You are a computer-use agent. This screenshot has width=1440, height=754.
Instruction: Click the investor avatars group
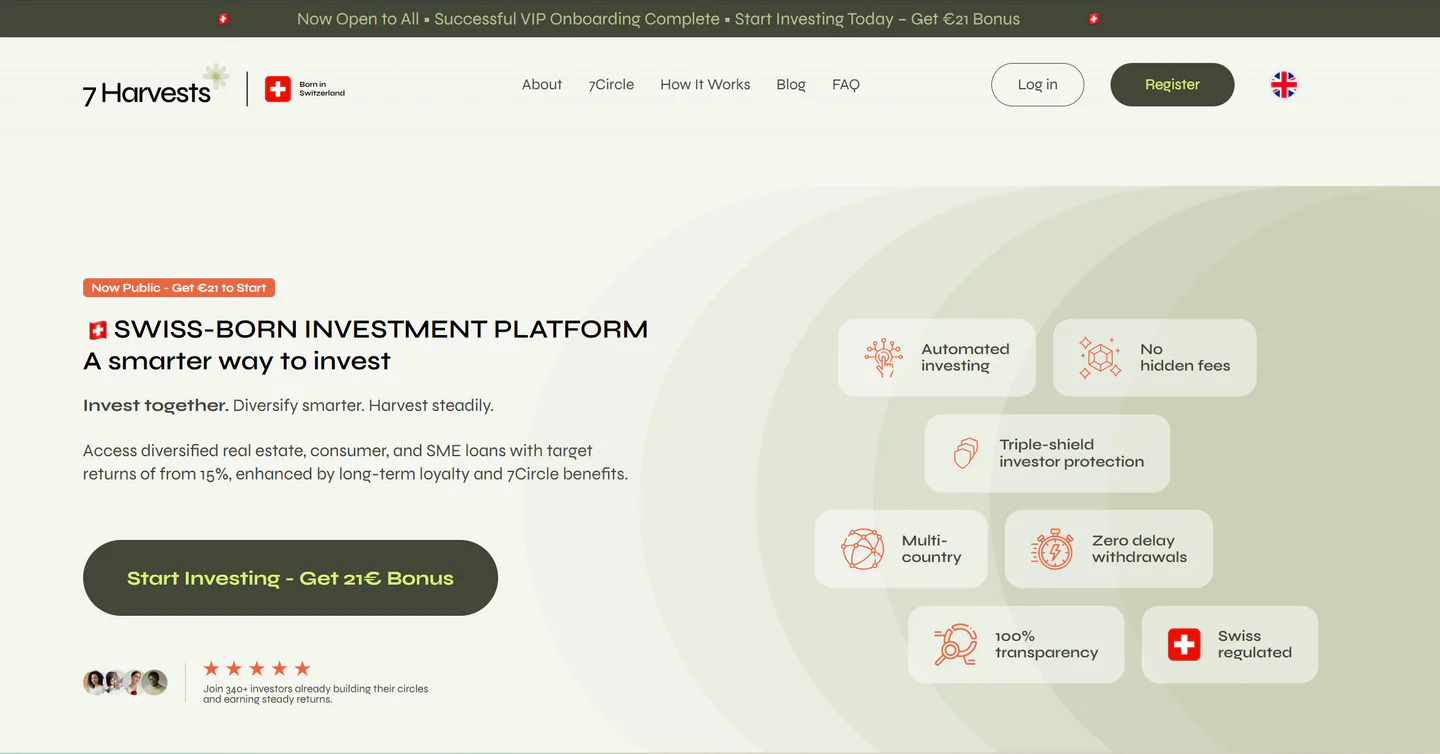[x=125, y=682]
